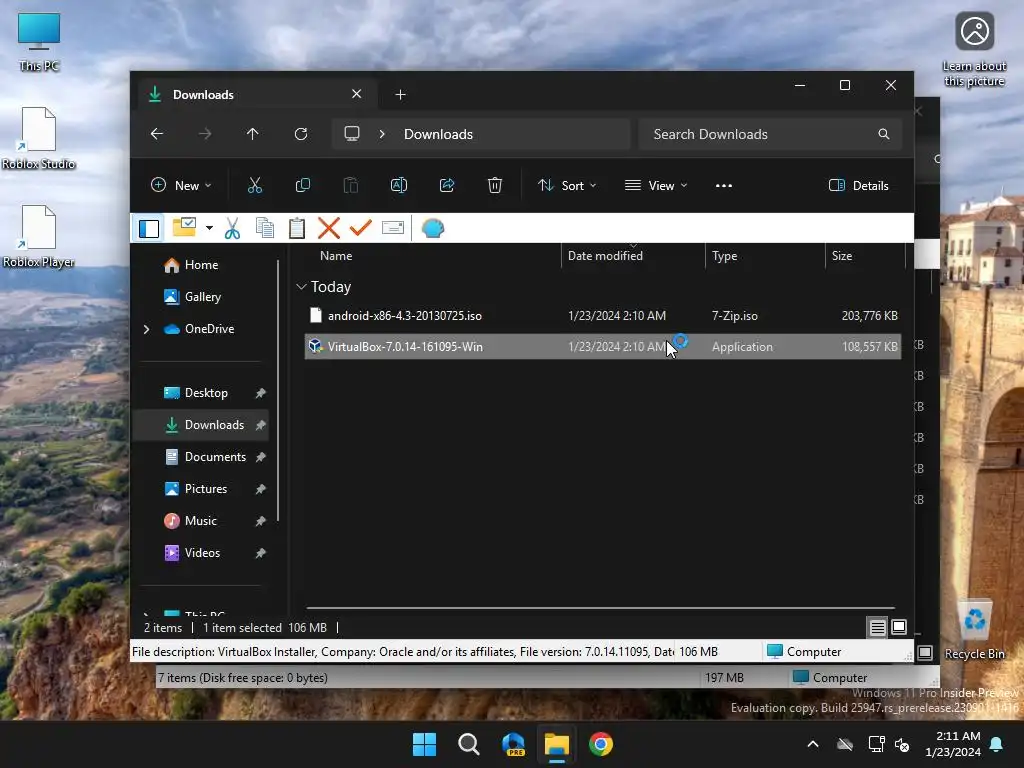Click the Share icon in the command bar
Viewport: 1024px width, 768px height.
point(447,185)
